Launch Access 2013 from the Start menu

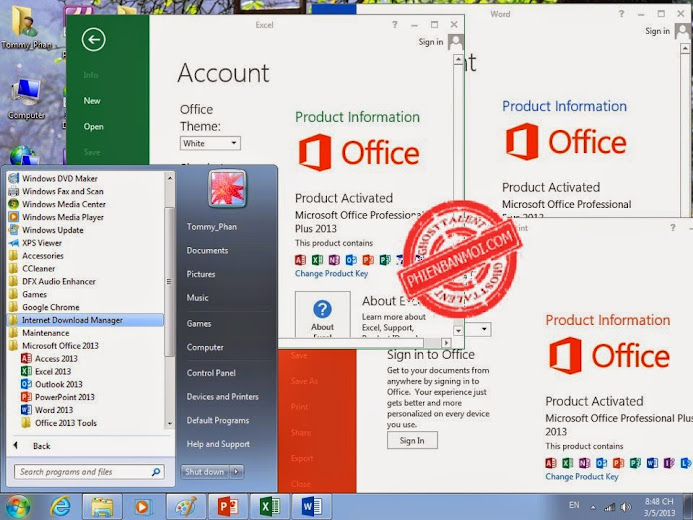(x=56, y=359)
